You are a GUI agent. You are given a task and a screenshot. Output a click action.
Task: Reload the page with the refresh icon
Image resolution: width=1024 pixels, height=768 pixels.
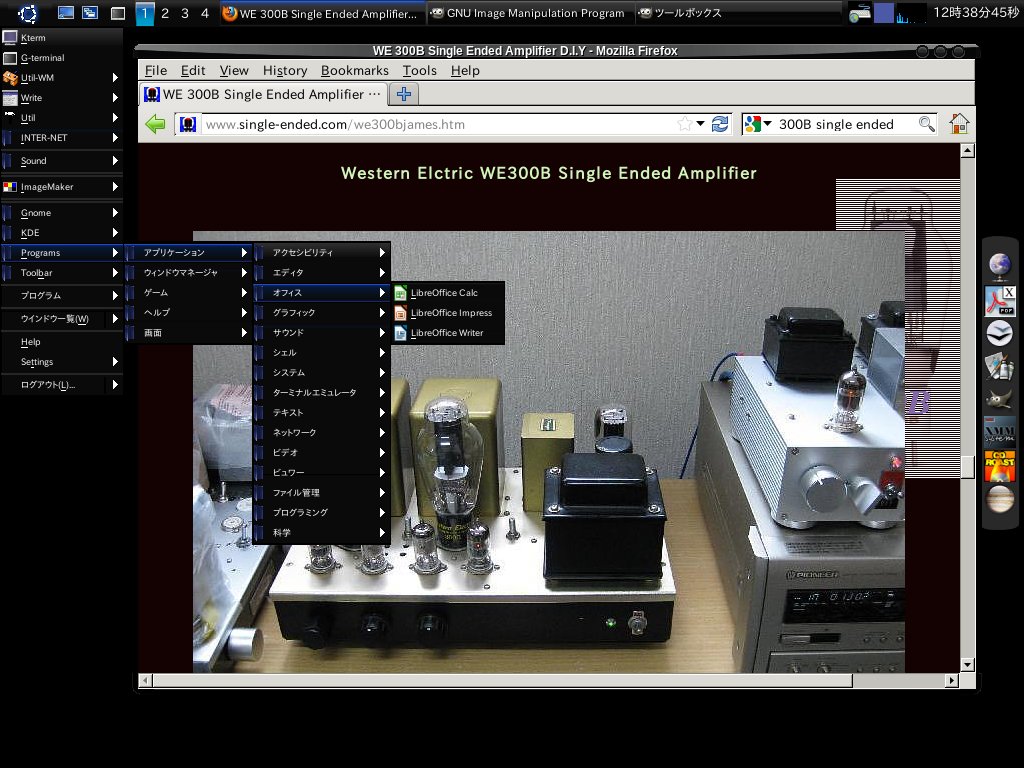click(x=719, y=124)
